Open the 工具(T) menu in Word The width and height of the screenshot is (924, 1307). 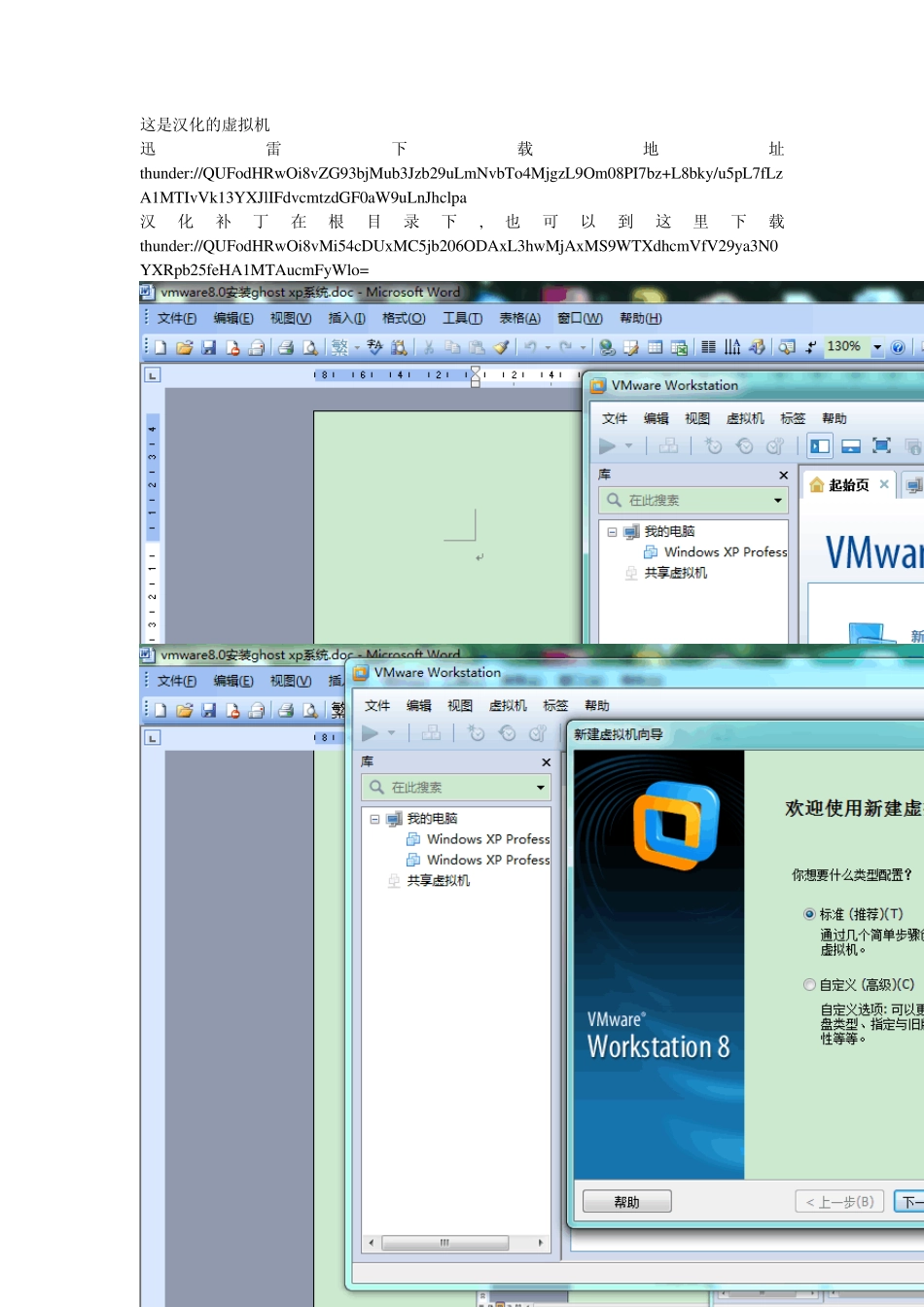pos(462,319)
